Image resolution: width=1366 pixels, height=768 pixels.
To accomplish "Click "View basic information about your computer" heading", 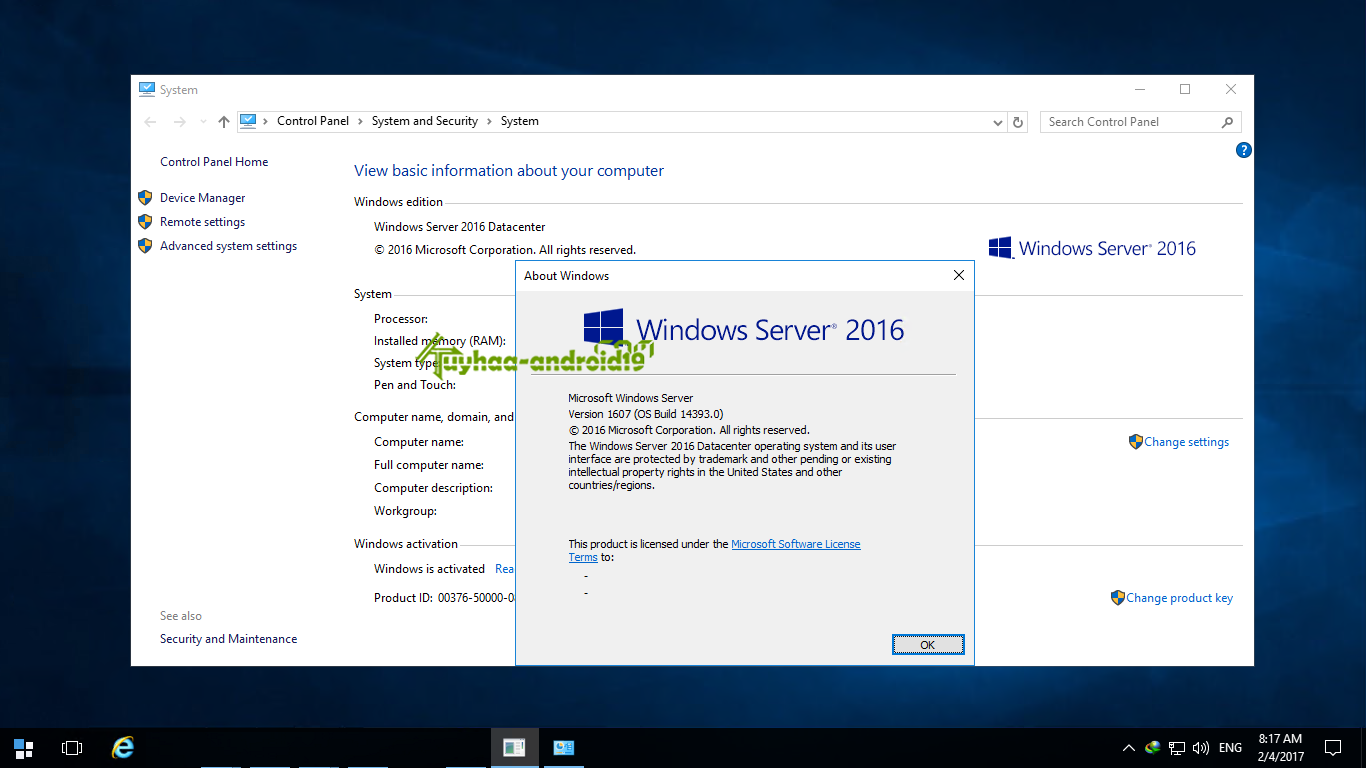I will click(509, 171).
